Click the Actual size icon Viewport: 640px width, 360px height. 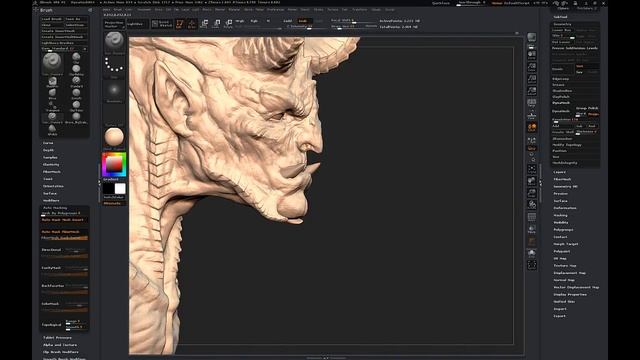(531, 79)
